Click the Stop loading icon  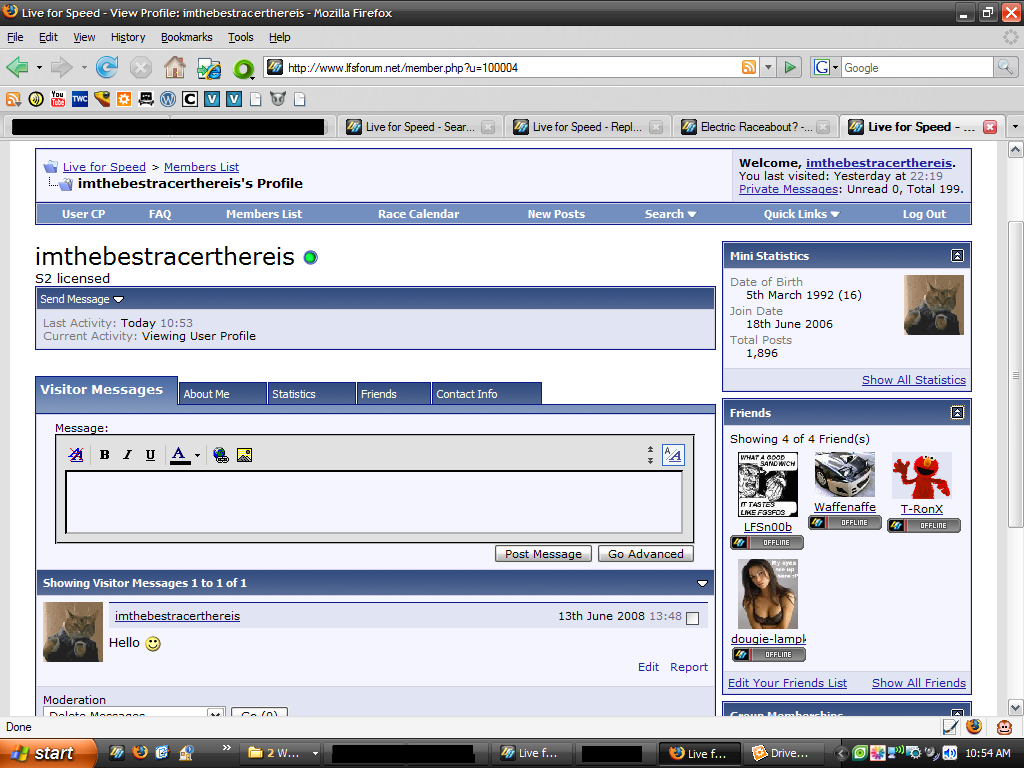[x=140, y=67]
